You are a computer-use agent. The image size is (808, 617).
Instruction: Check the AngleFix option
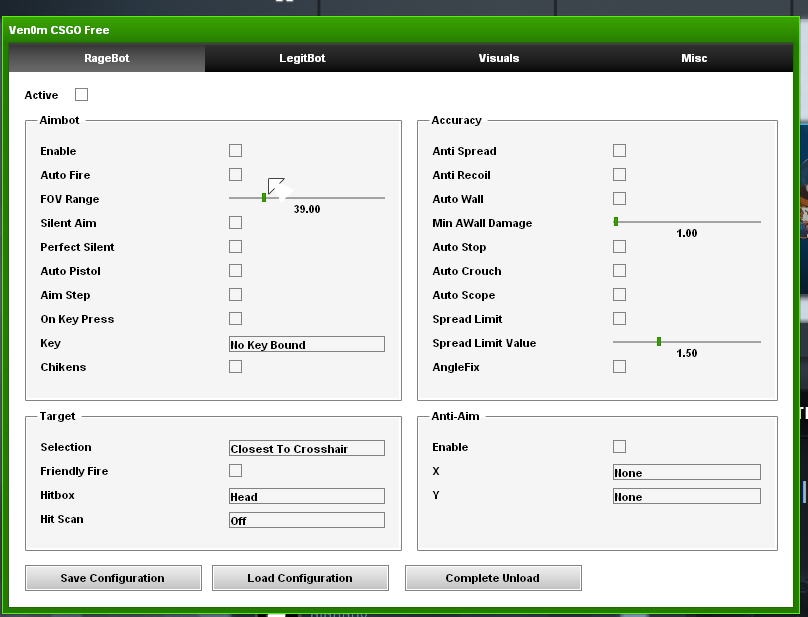pos(620,367)
